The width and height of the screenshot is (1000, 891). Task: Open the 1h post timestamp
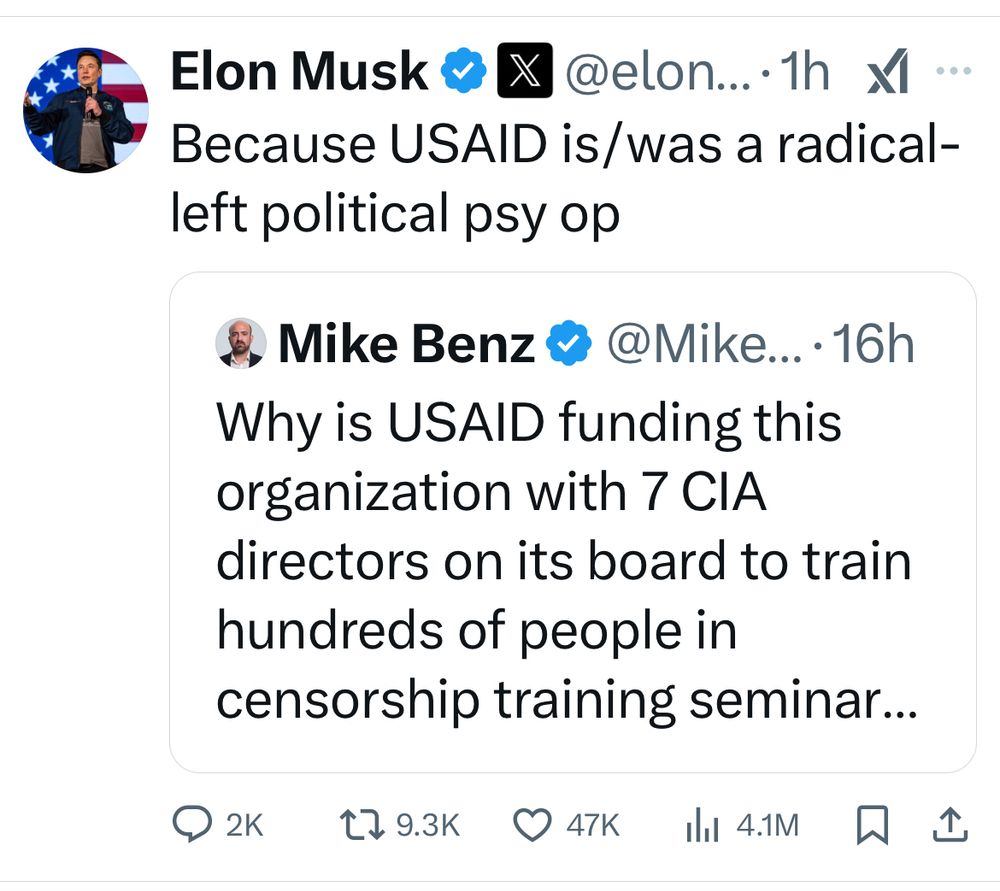tap(804, 71)
